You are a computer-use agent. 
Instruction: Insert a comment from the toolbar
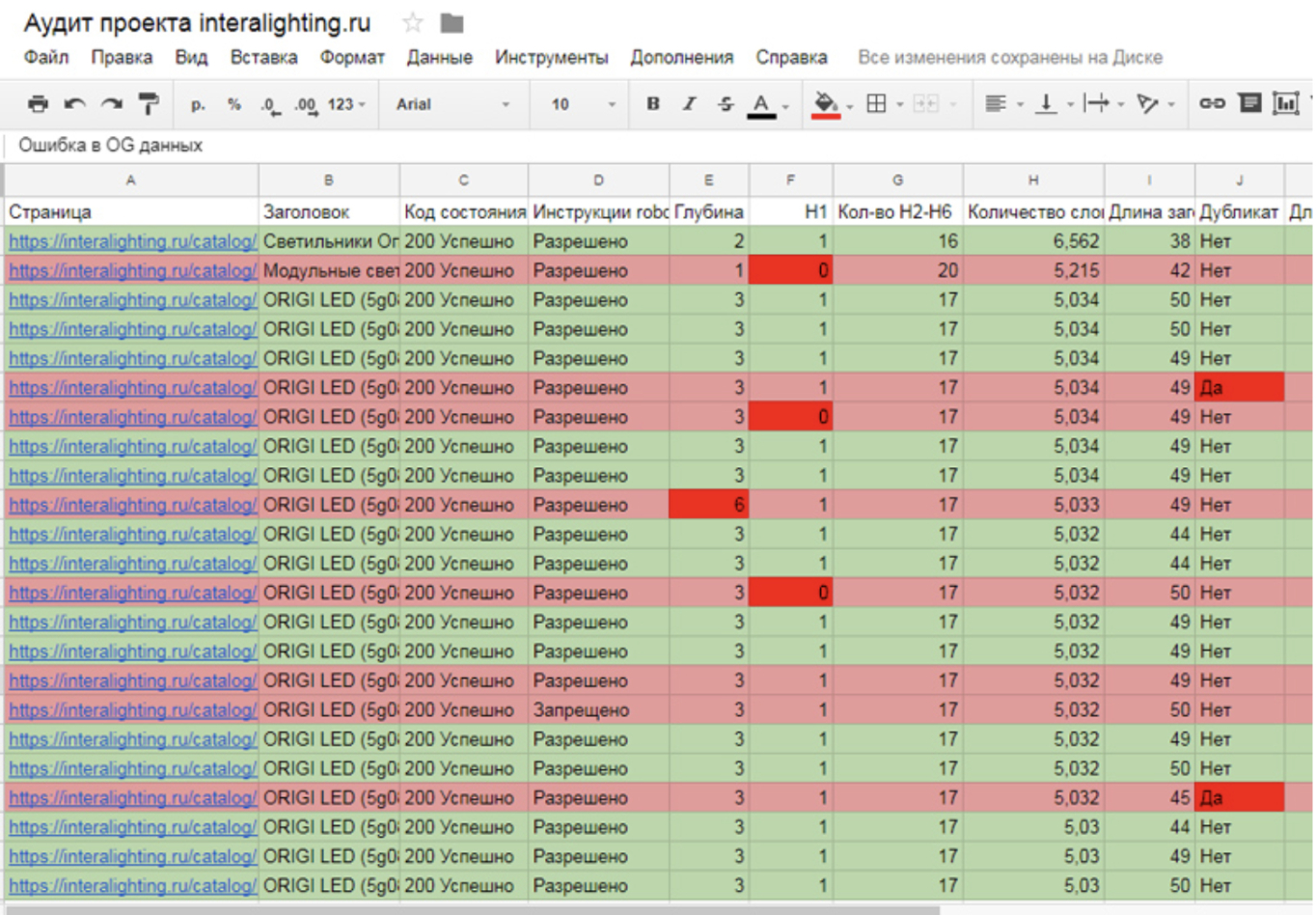pyautogui.click(x=1249, y=104)
